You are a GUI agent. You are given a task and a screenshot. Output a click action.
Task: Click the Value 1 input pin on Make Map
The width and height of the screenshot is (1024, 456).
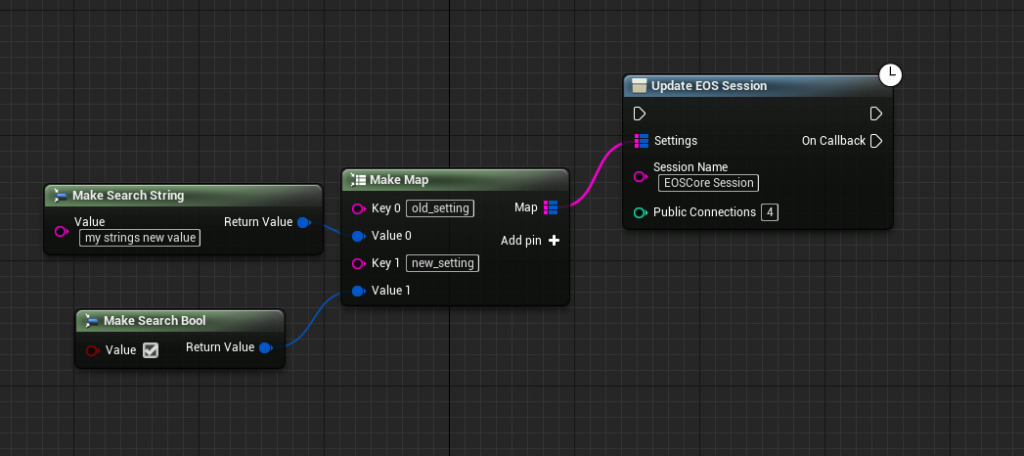[x=358, y=291]
